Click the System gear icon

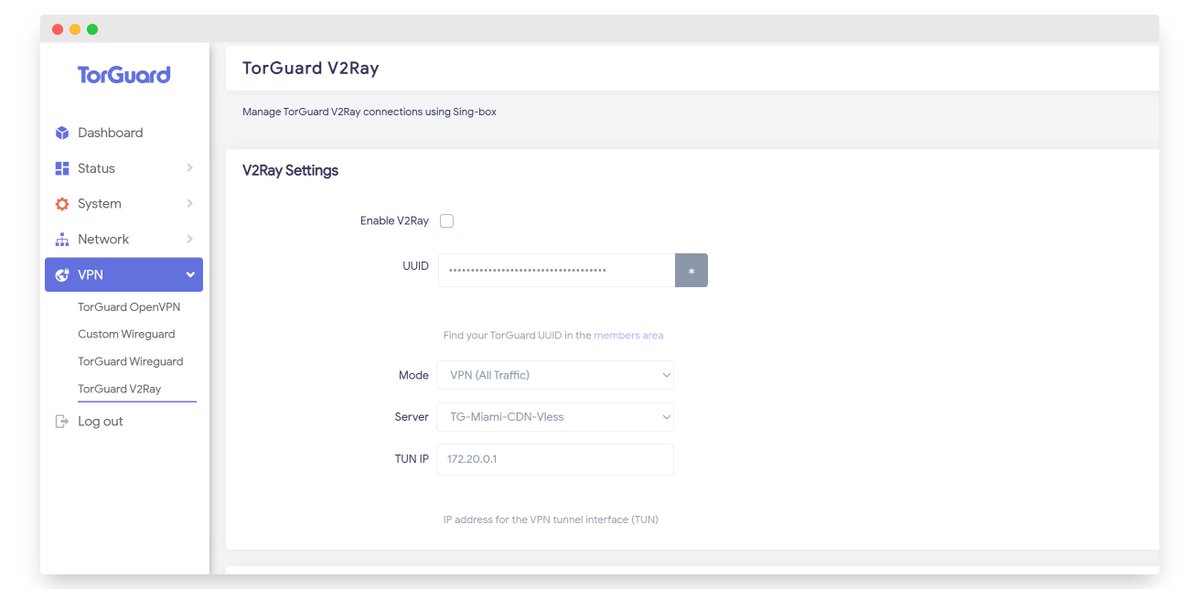[62, 204]
